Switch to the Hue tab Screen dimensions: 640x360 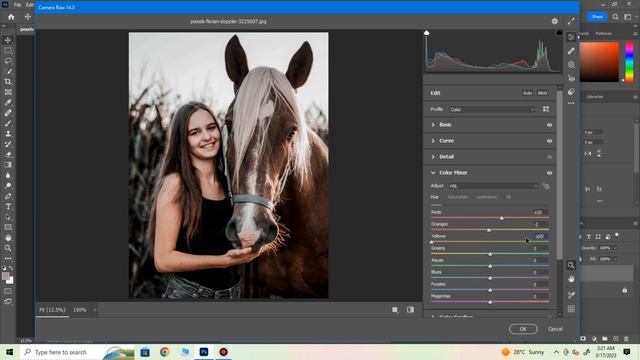(x=435, y=197)
